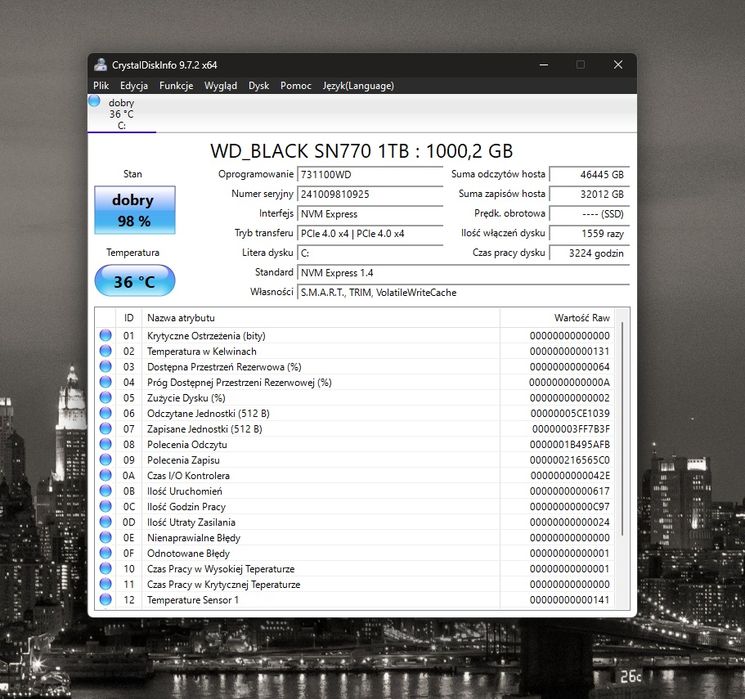
Task: Click the Litera dysku field C:
Action: point(370,253)
